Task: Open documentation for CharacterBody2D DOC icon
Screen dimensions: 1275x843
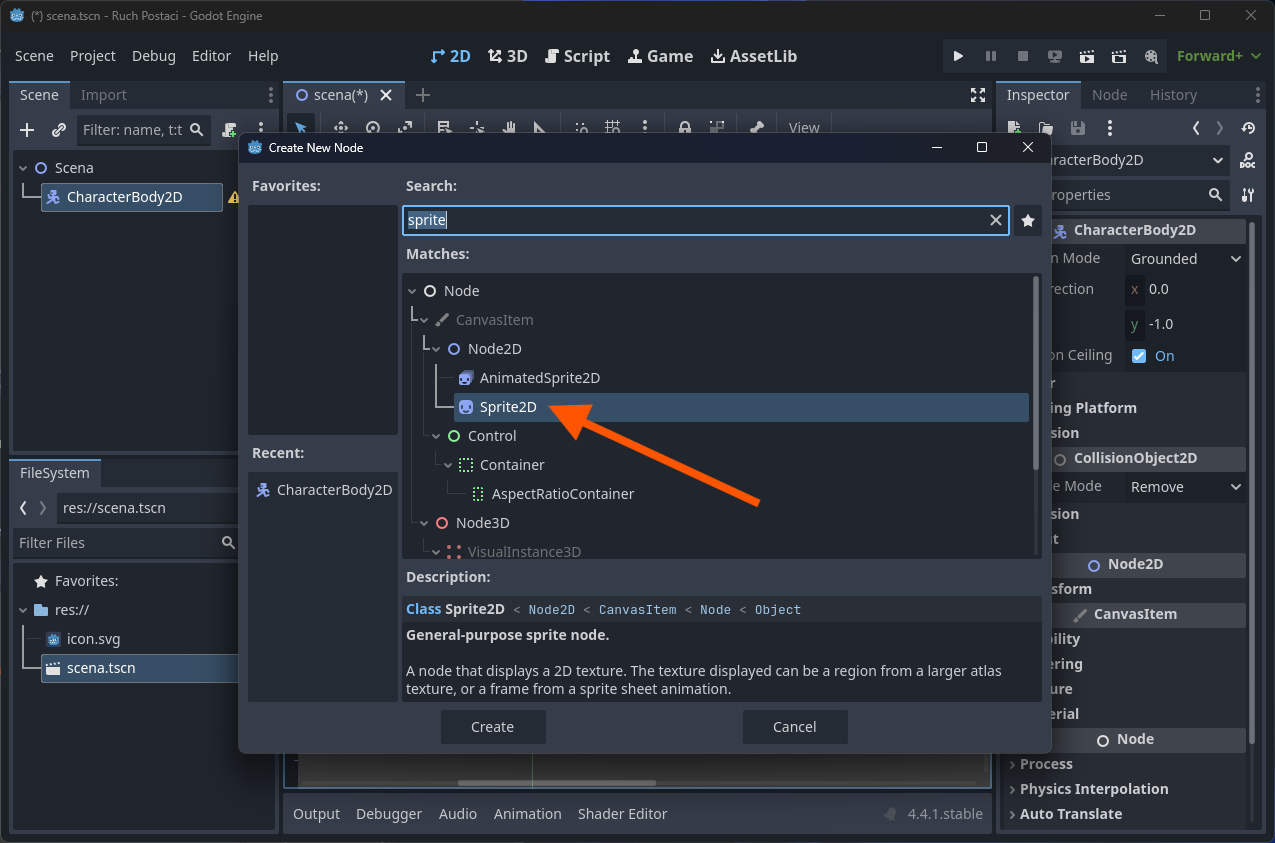Action: [x=1248, y=161]
